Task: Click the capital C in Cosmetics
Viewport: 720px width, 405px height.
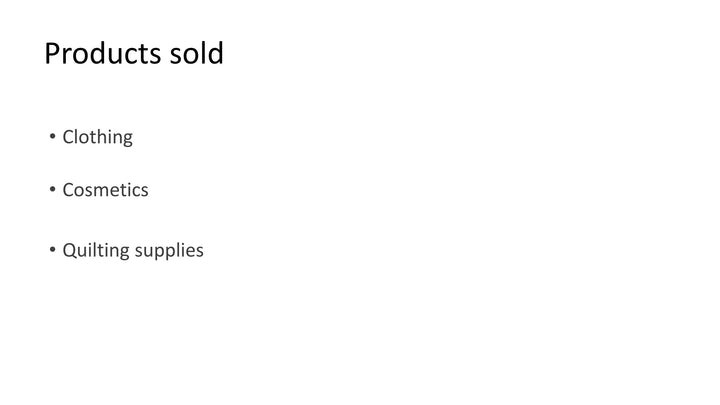Action: click(x=68, y=190)
